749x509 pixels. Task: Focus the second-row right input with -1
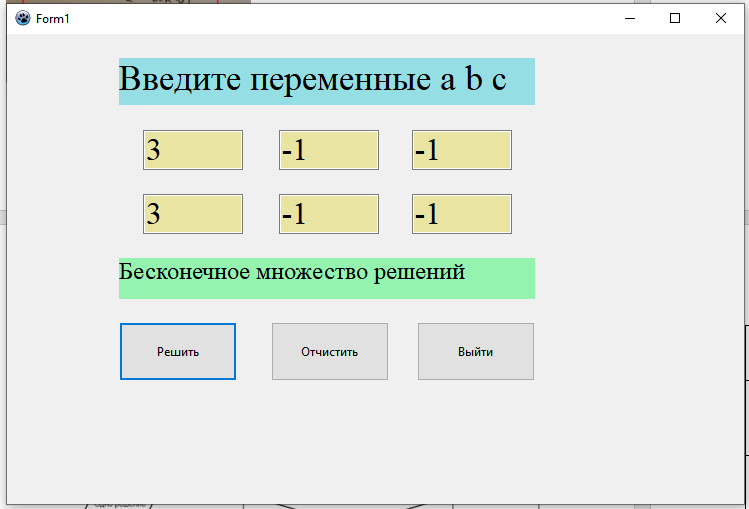[462, 214]
